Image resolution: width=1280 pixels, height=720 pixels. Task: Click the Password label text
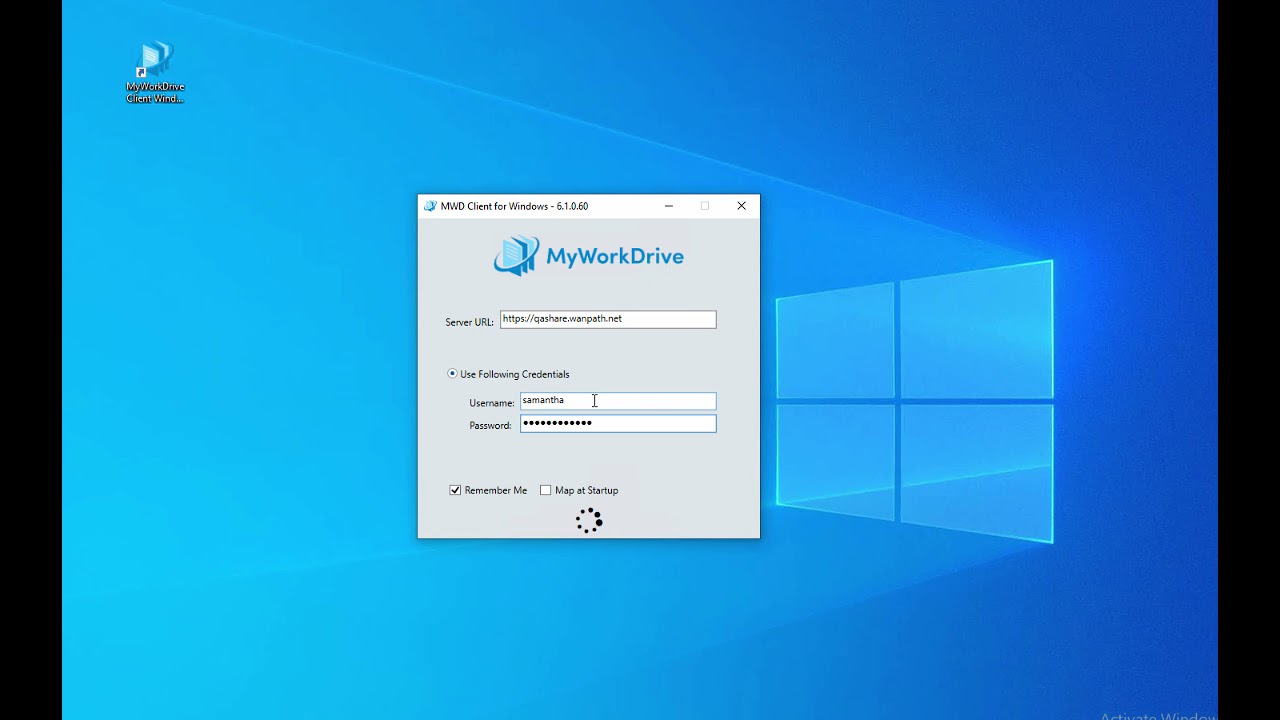(x=490, y=426)
